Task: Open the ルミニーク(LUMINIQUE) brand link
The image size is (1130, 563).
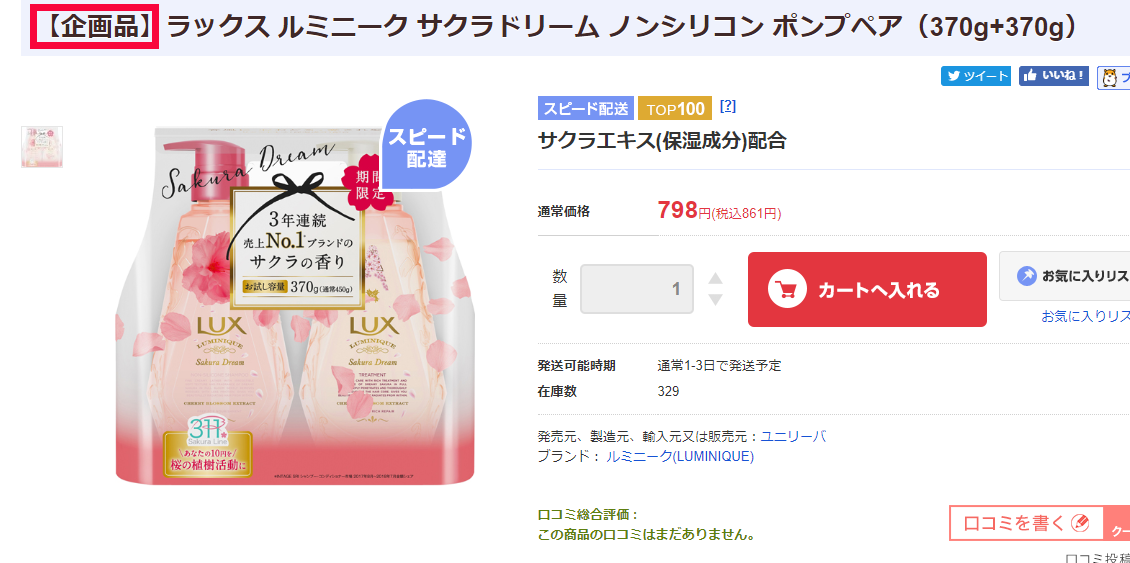Action: 680,456
